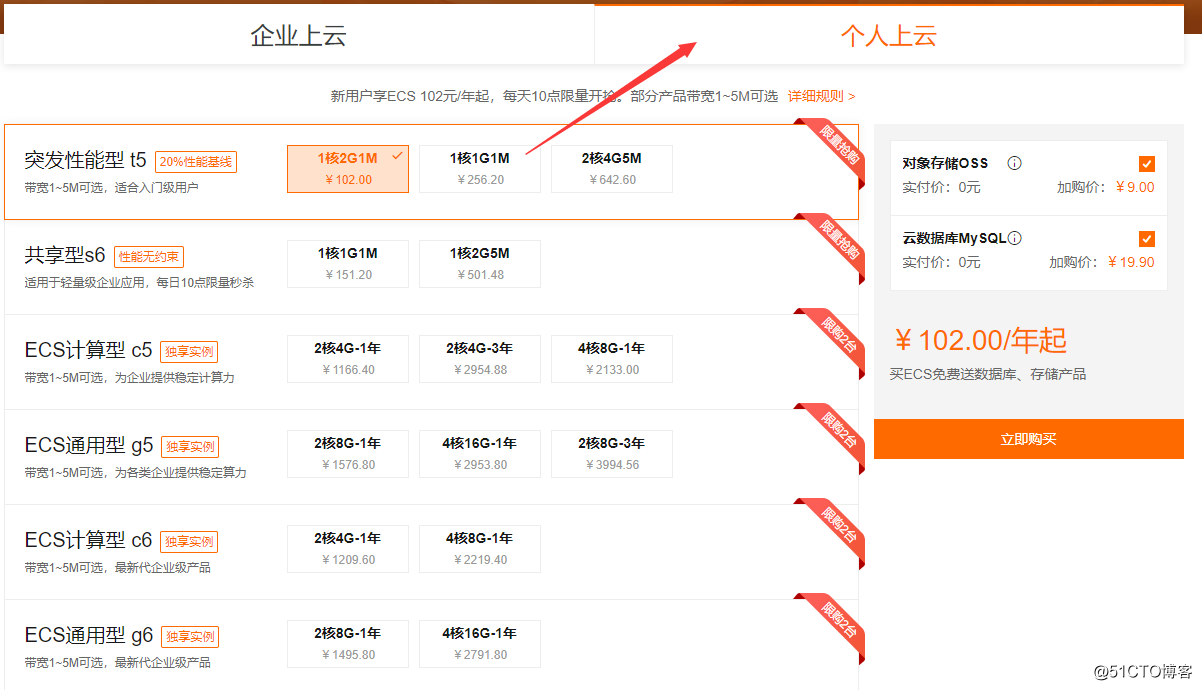Select g6 2核8G-1年 option at ¥1495.80

click(348, 644)
